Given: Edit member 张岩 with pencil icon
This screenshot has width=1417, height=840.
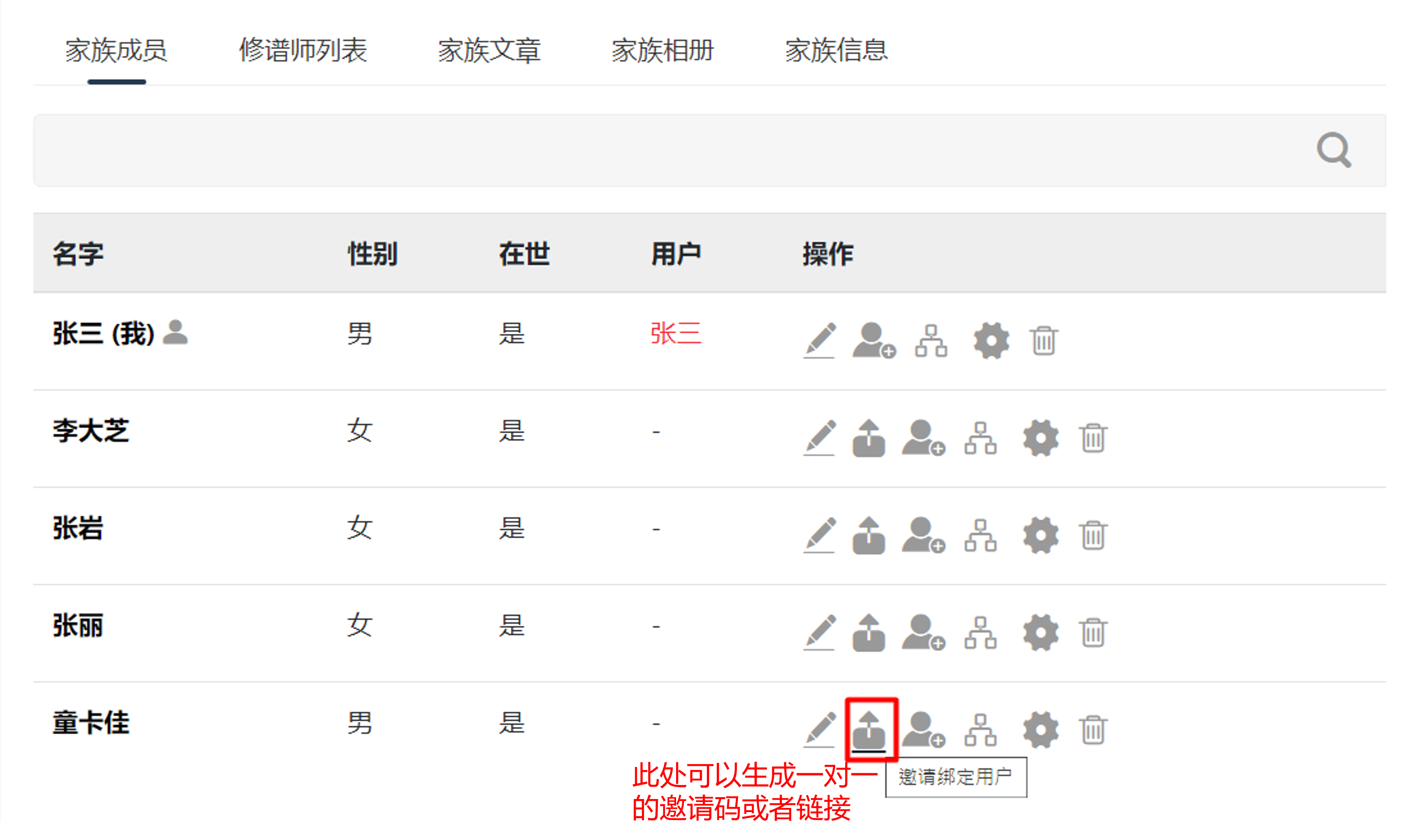Looking at the screenshot, I should [820, 535].
